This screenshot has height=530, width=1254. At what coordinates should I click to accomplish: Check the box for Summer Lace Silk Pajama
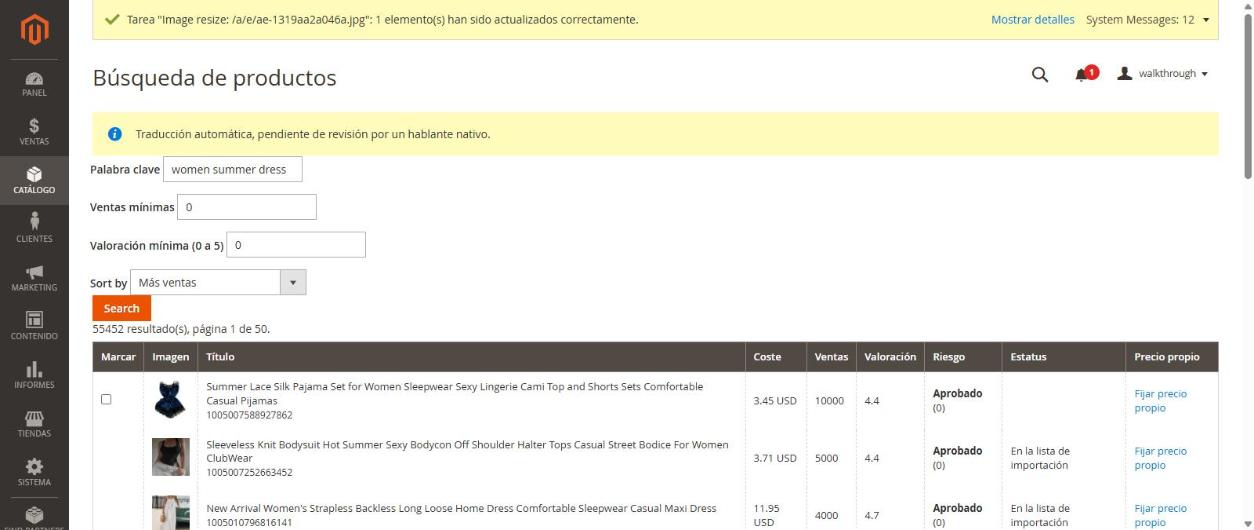pos(106,399)
